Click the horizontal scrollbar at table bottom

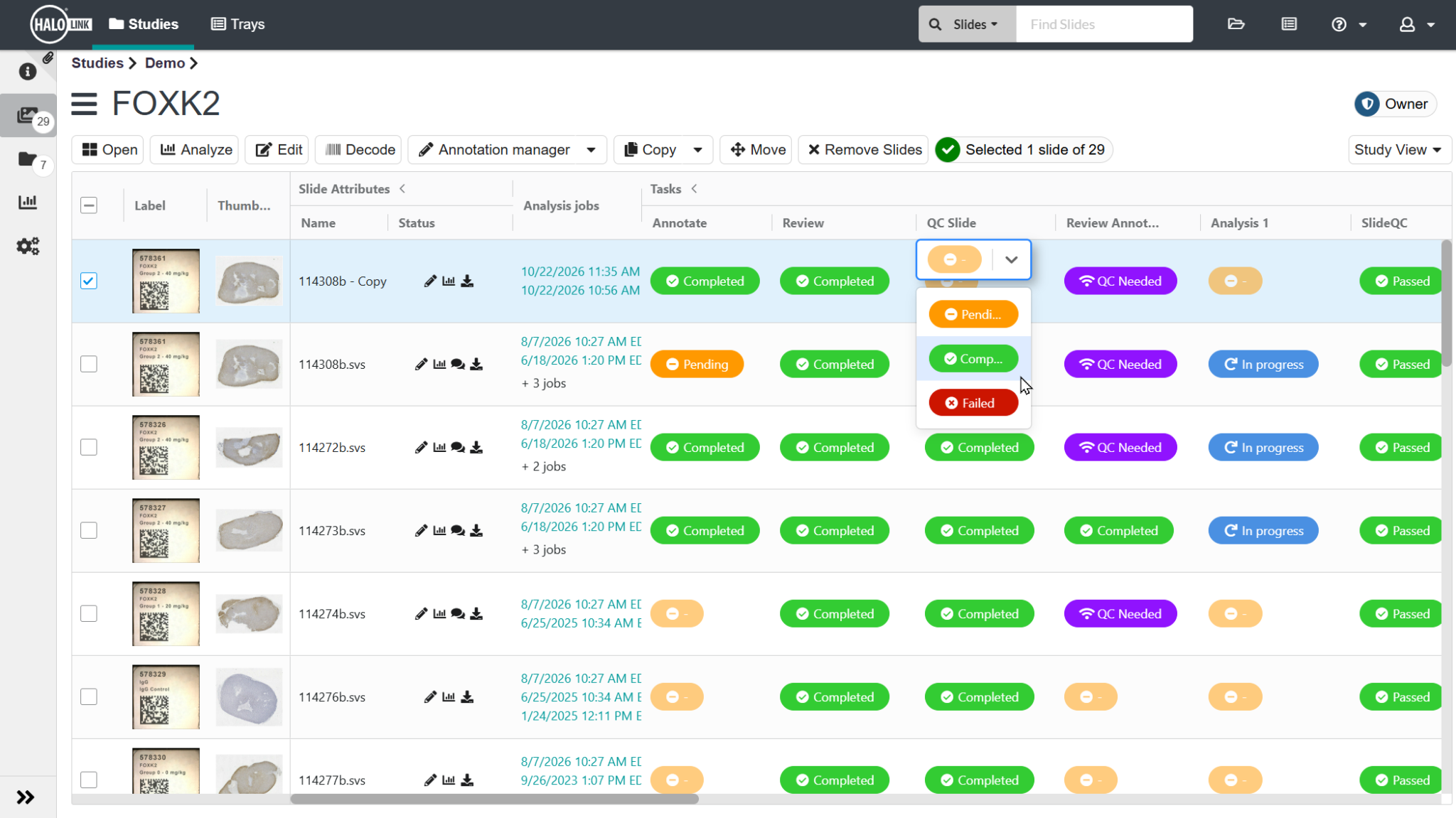point(494,799)
